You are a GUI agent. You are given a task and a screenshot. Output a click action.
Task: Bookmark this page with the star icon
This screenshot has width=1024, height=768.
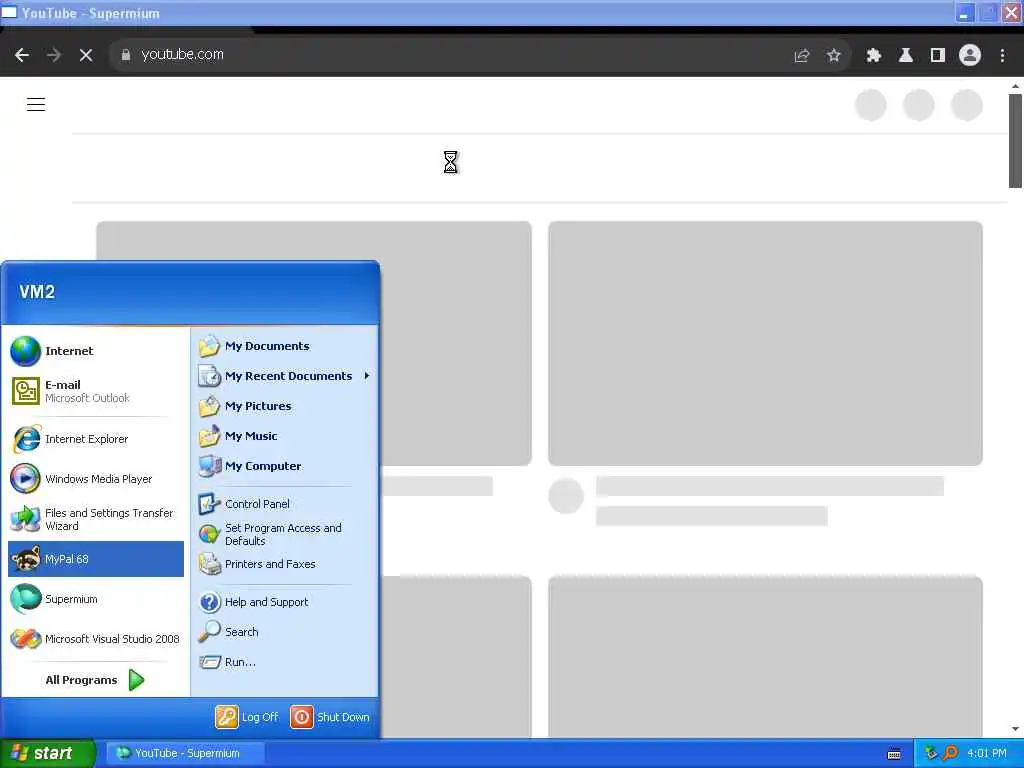coord(833,56)
